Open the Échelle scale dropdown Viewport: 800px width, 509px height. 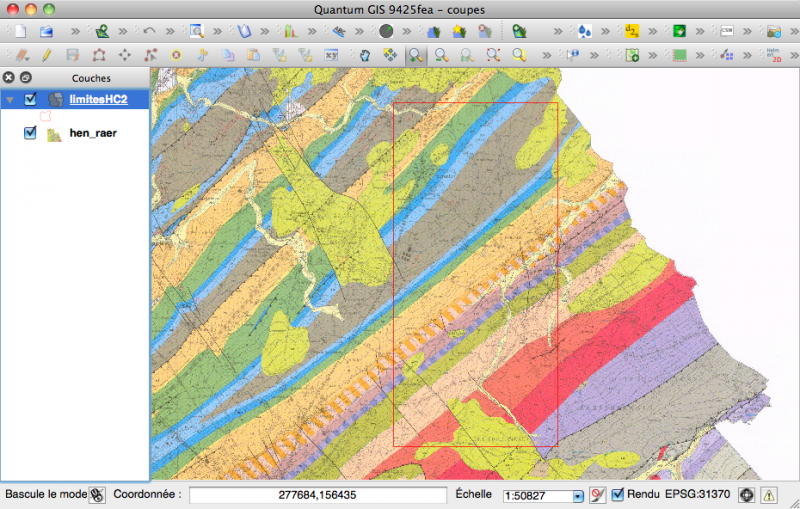pyautogui.click(x=578, y=496)
